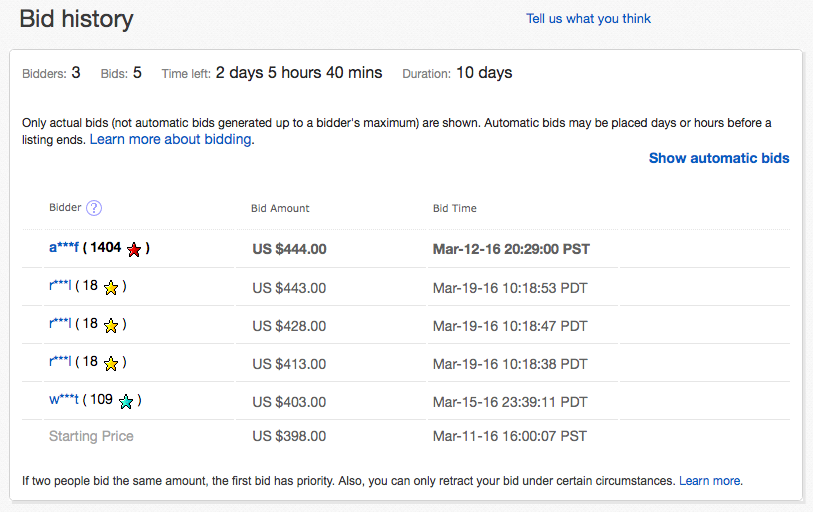Image resolution: width=813 pixels, height=512 pixels.
Task: Click 'Learn more' about retracting bids
Action: (x=709, y=481)
